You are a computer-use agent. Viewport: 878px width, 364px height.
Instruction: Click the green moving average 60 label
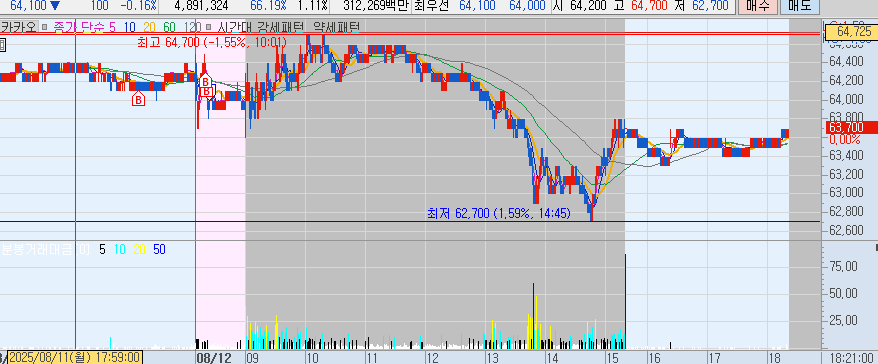(x=169, y=26)
